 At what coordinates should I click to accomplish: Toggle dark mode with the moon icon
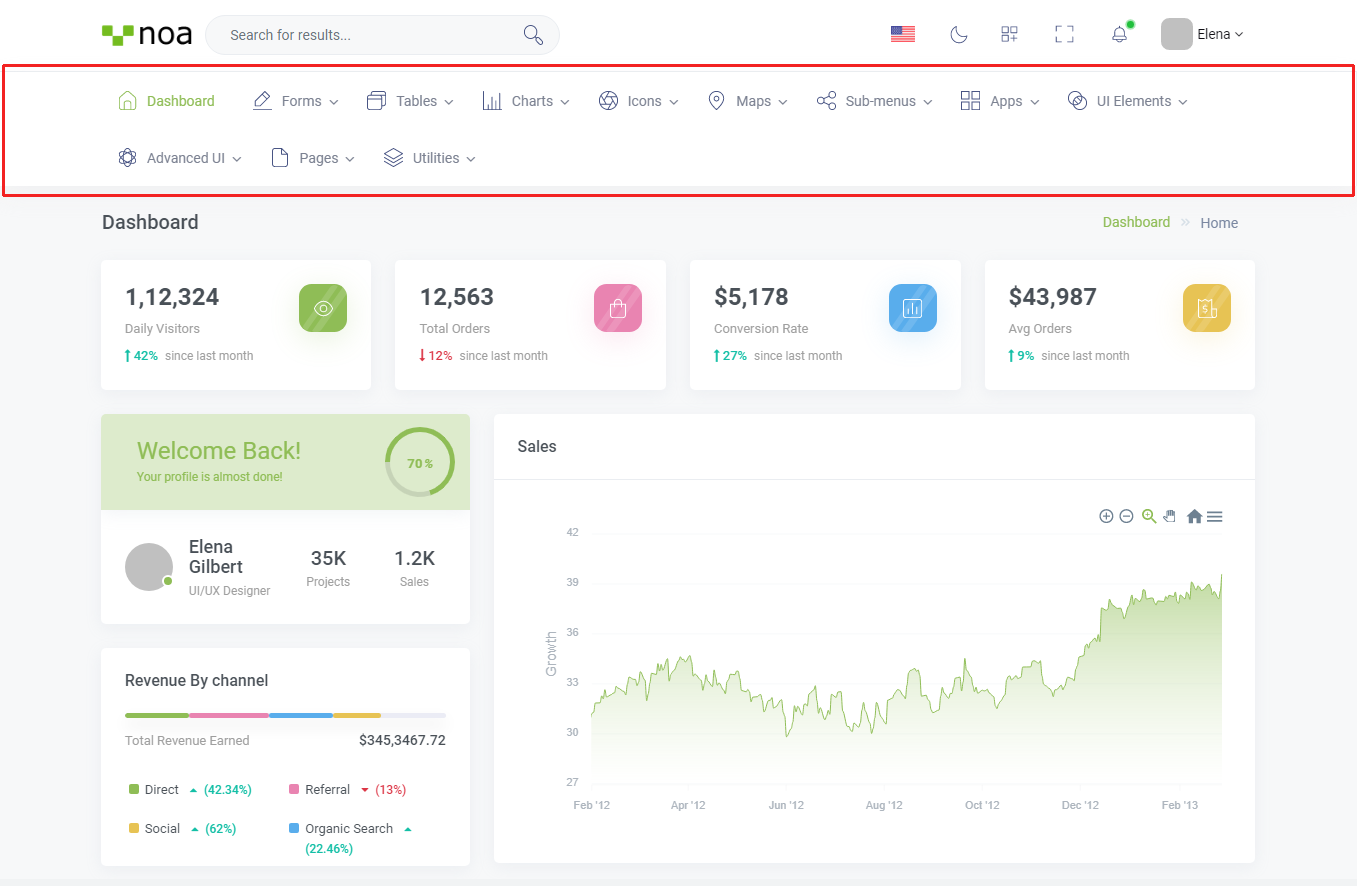[x=958, y=35]
